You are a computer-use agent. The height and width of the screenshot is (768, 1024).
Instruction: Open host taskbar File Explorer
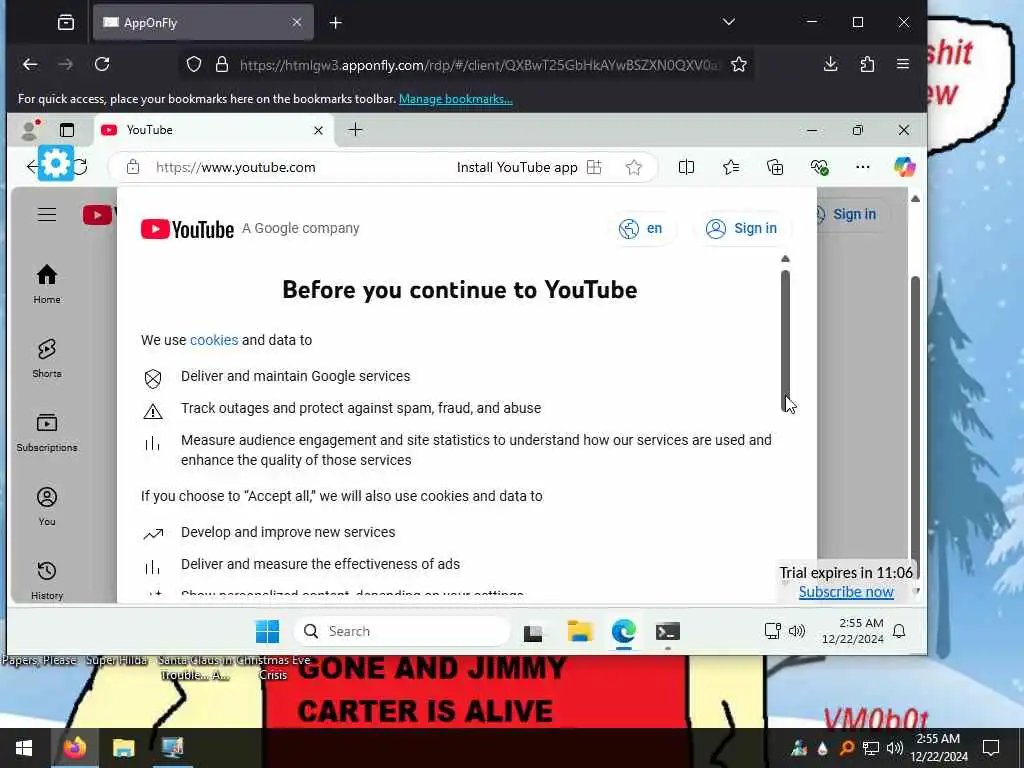click(x=123, y=748)
